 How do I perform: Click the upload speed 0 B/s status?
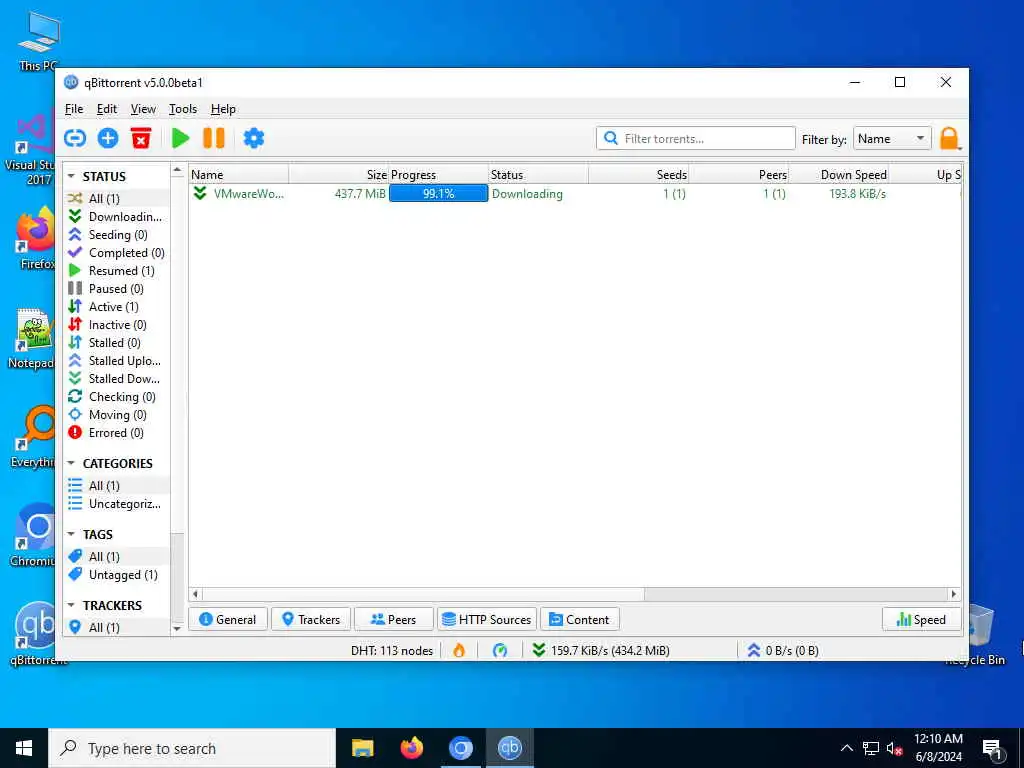[783, 650]
